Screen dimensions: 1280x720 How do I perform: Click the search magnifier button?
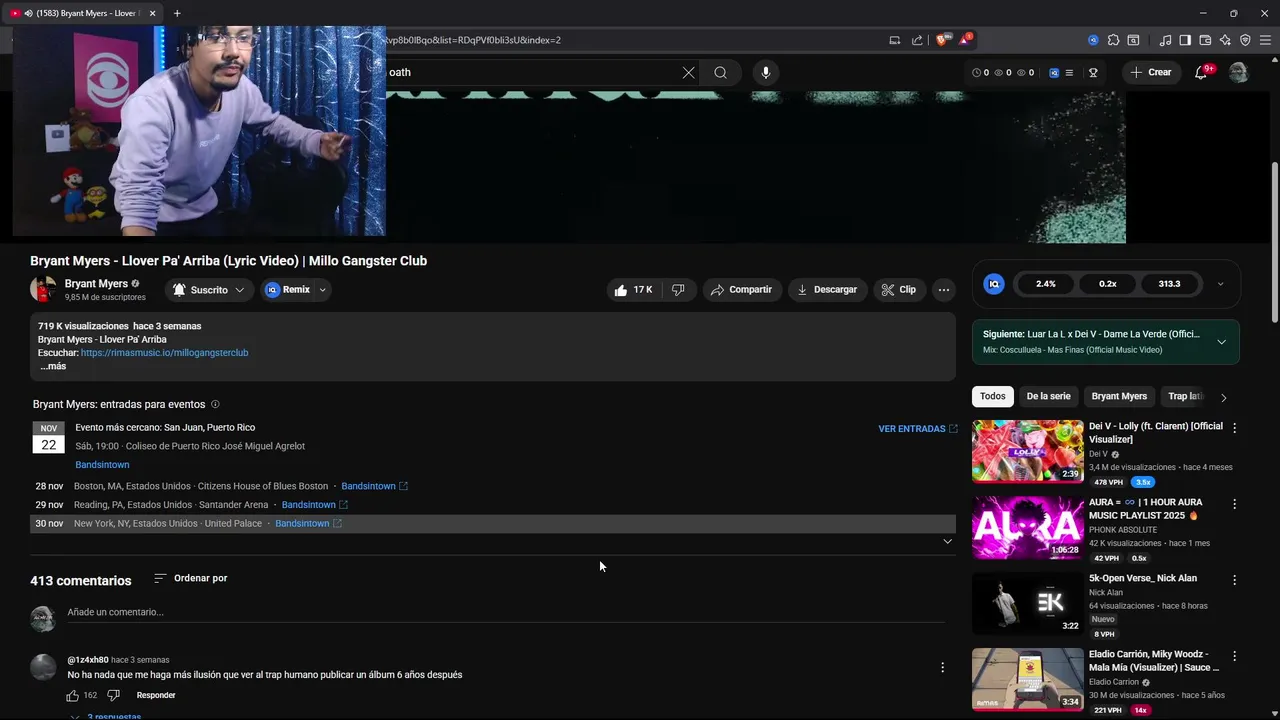(x=720, y=72)
